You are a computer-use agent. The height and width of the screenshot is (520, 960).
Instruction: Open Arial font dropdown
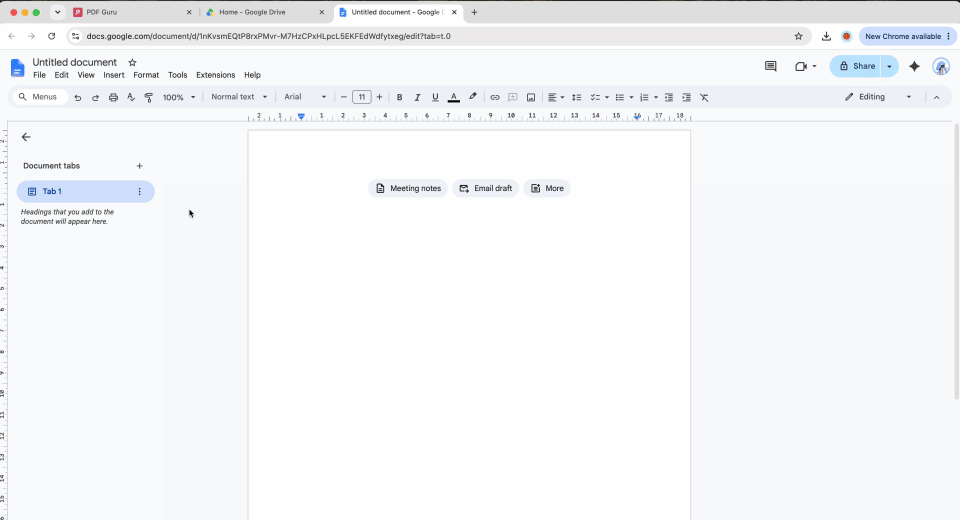coord(305,97)
